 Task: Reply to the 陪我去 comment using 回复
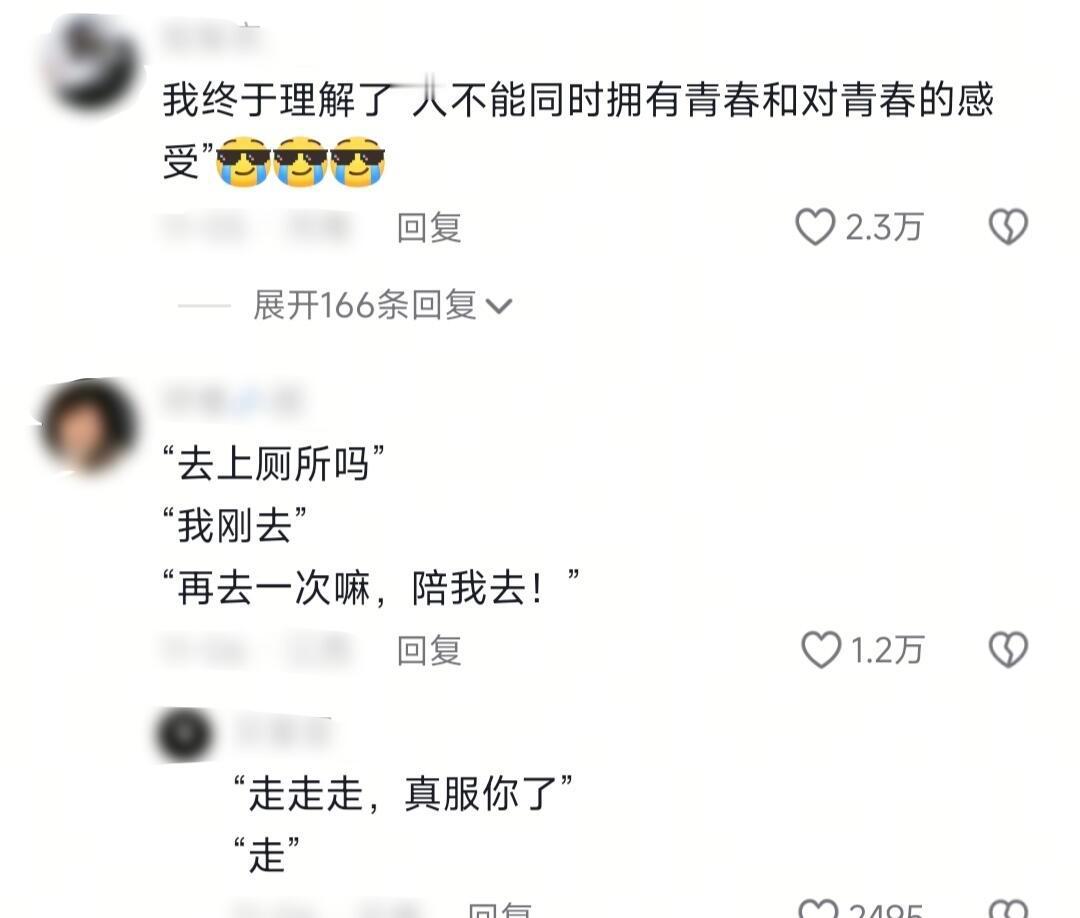[429, 651]
